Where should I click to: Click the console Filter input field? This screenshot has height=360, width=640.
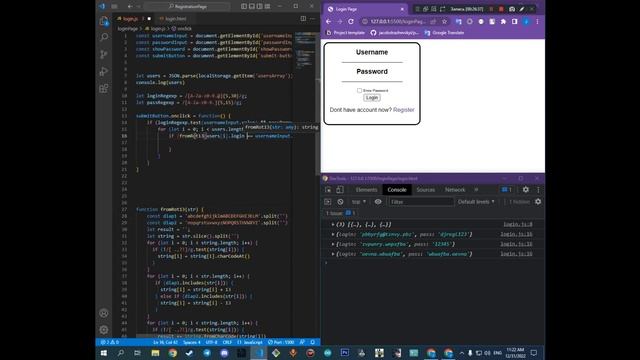click(421, 202)
